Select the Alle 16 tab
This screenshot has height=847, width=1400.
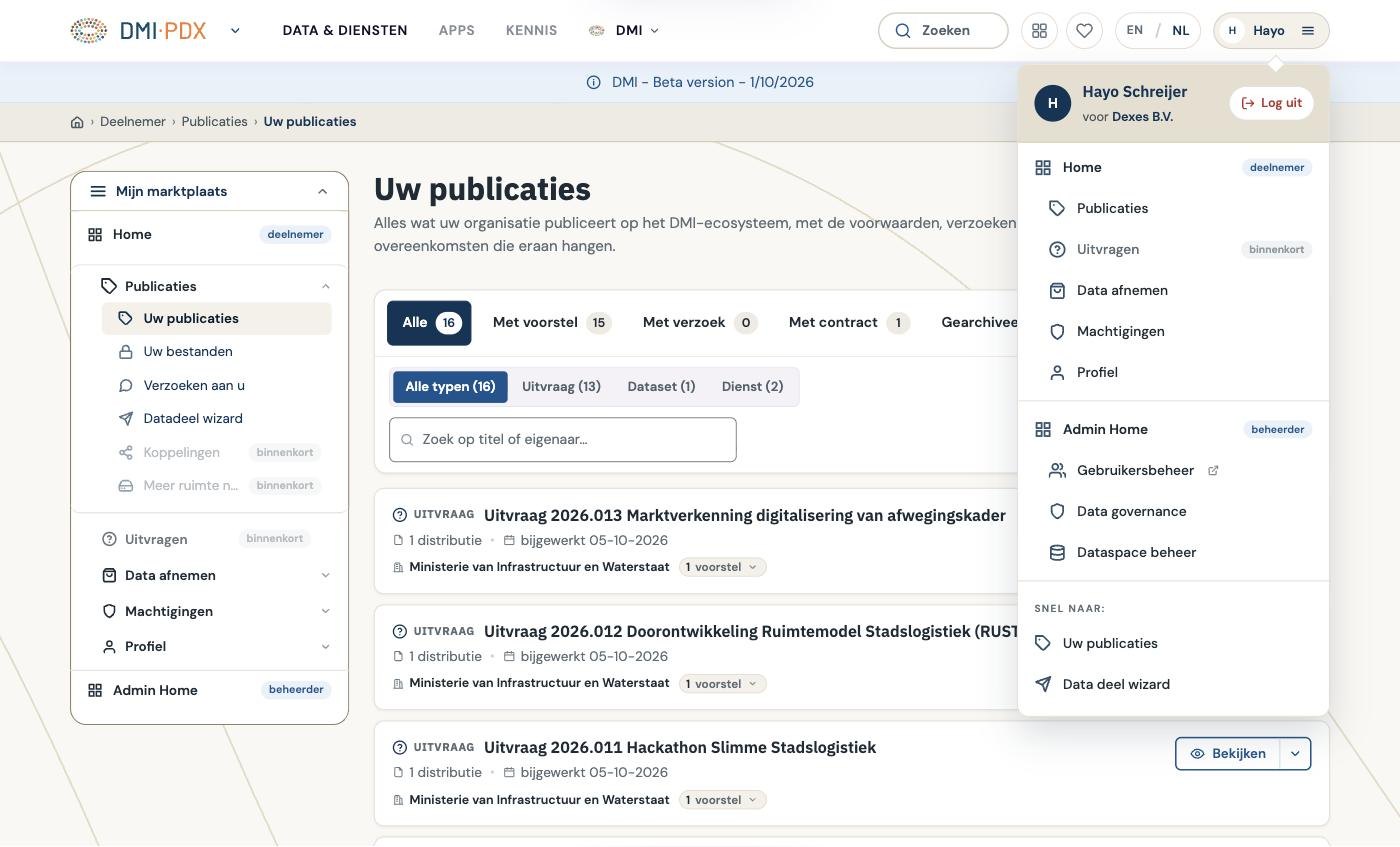click(x=429, y=323)
